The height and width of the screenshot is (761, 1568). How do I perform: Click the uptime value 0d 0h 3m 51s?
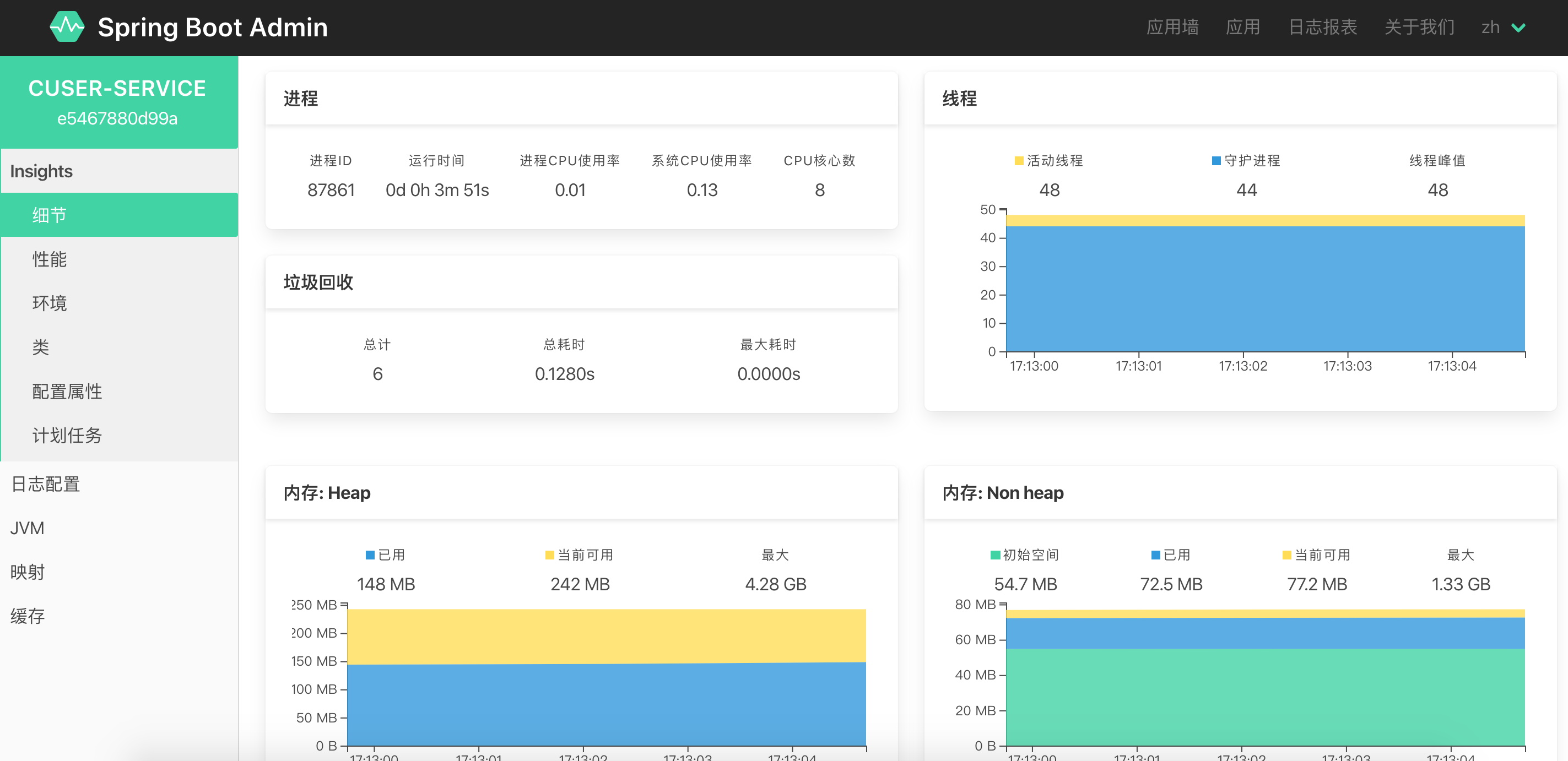click(437, 190)
